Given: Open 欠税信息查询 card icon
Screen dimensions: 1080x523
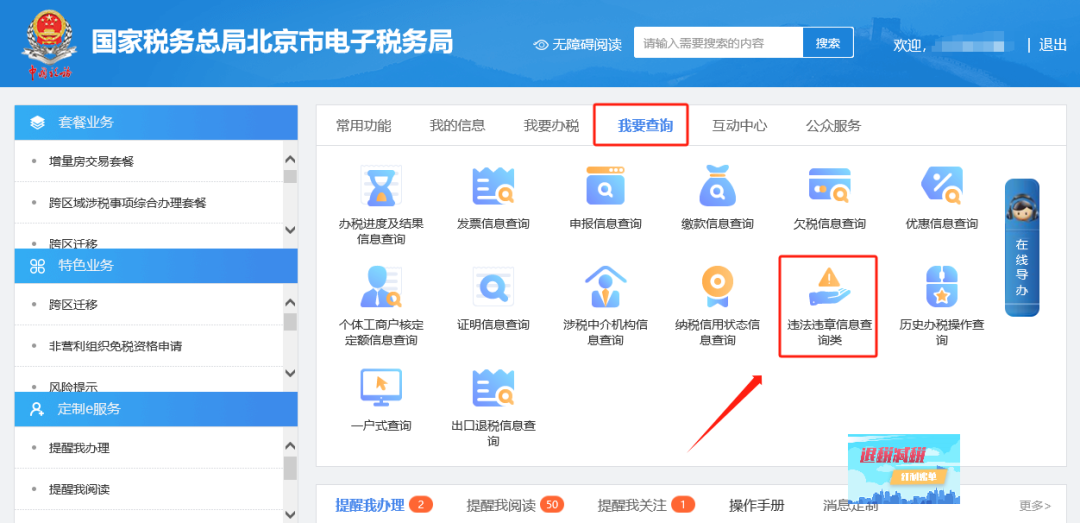Looking at the screenshot, I should 829,186.
